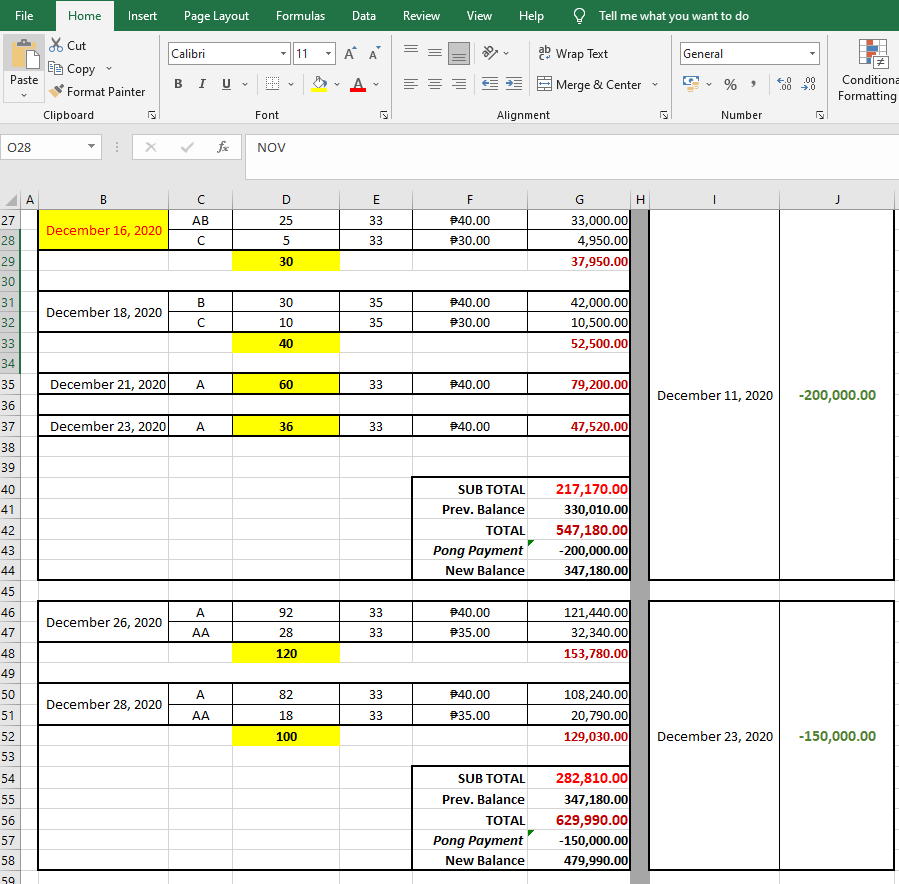Select all cells via corner triangle

coord(10,200)
